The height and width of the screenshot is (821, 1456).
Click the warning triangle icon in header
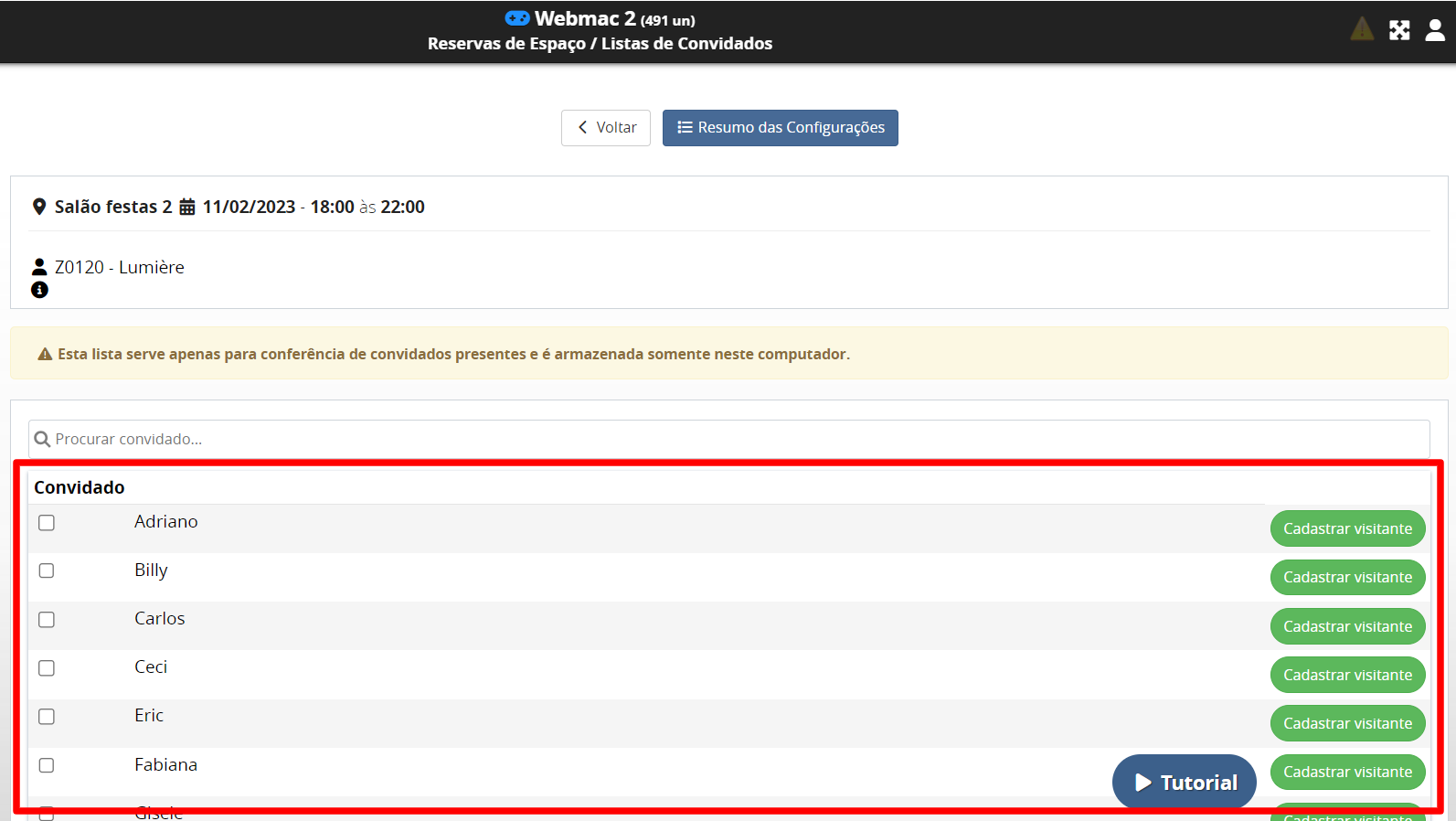tap(1362, 29)
